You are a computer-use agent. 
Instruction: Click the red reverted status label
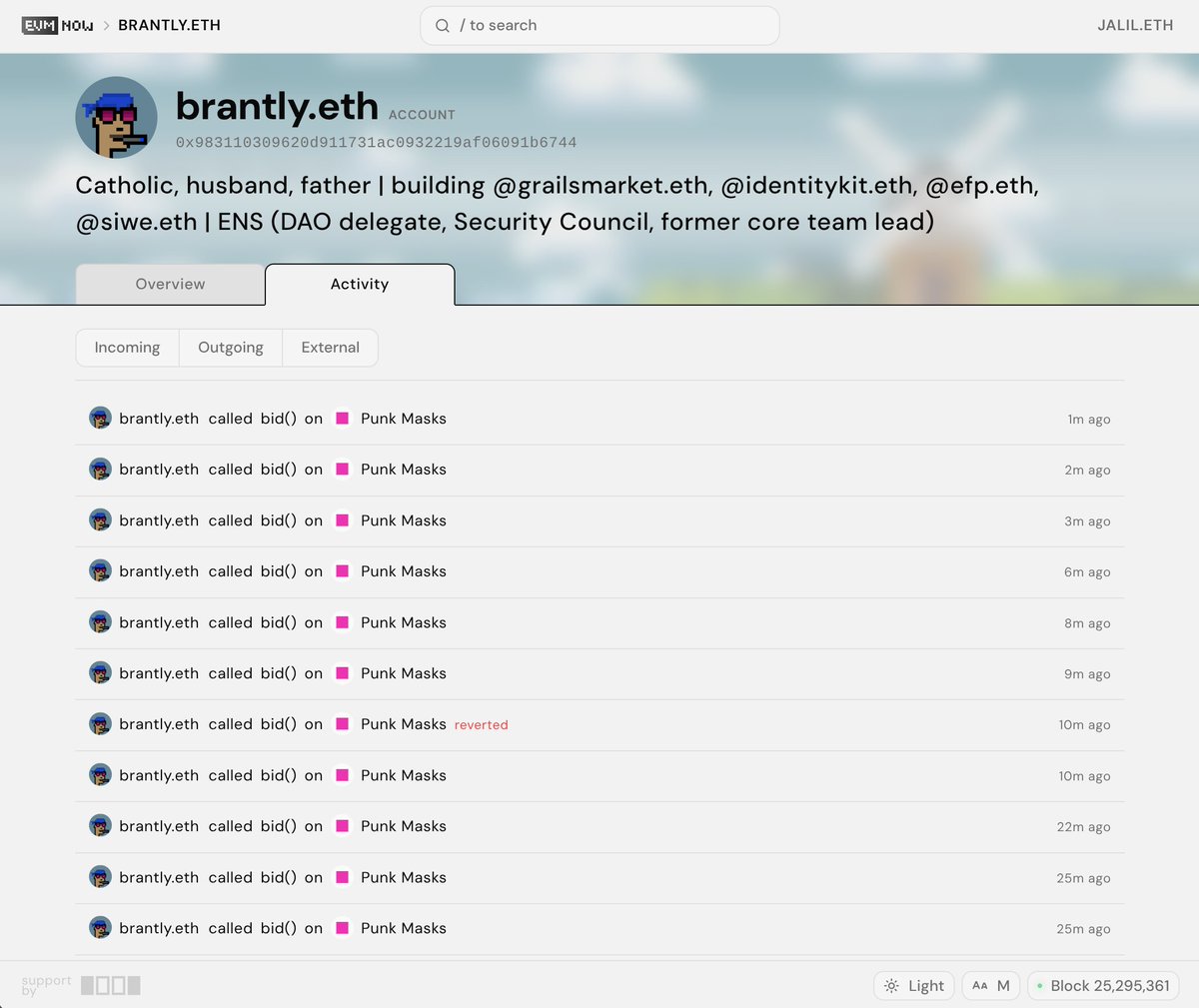coord(481,725)
